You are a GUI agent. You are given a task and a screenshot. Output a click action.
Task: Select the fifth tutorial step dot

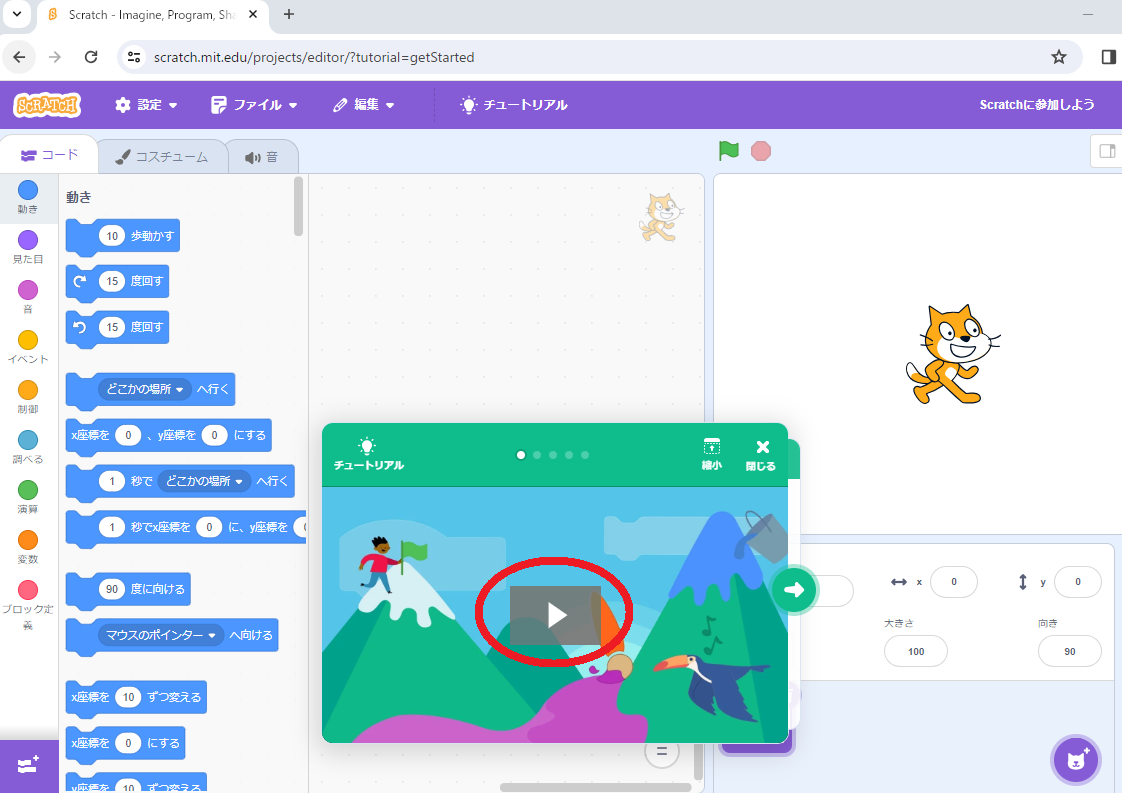[585, 455]
